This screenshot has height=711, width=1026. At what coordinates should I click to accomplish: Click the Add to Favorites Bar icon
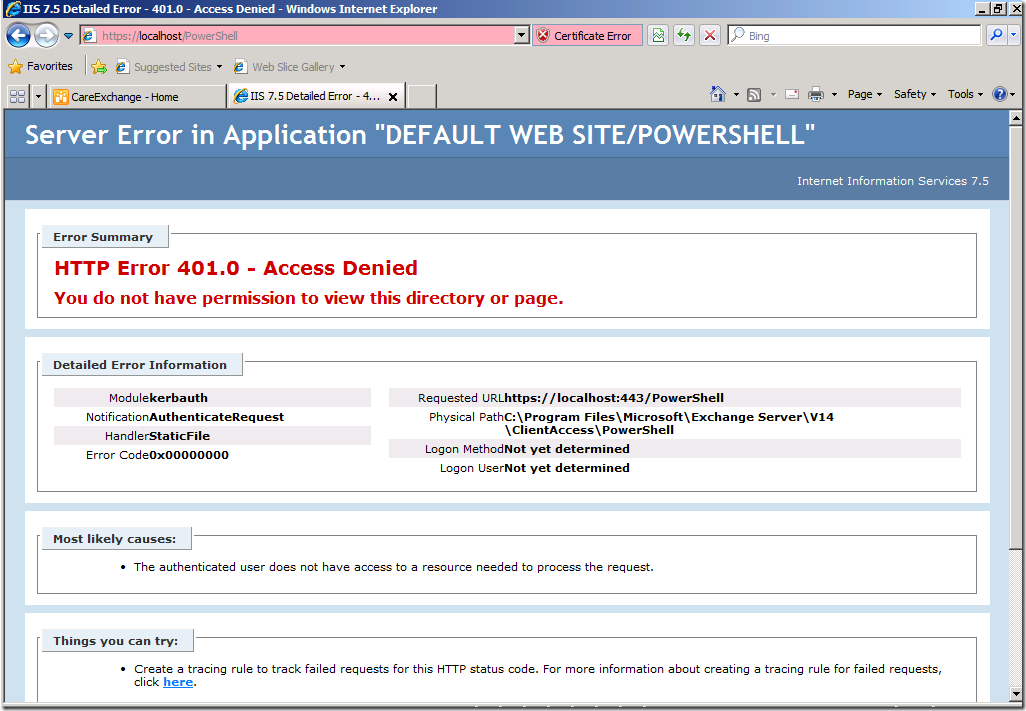point(99,67)
